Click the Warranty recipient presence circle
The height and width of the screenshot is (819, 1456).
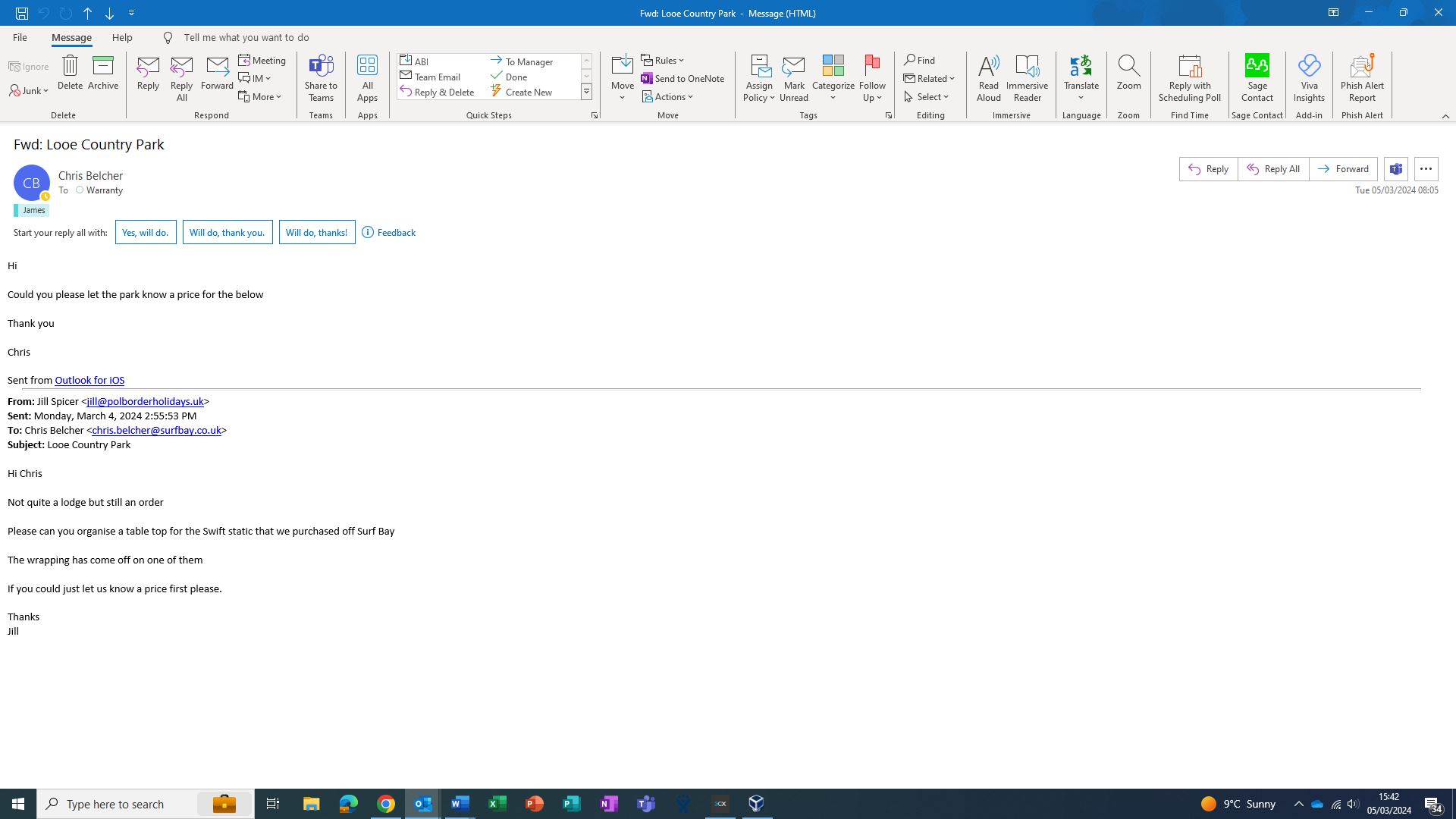[80, 190]
